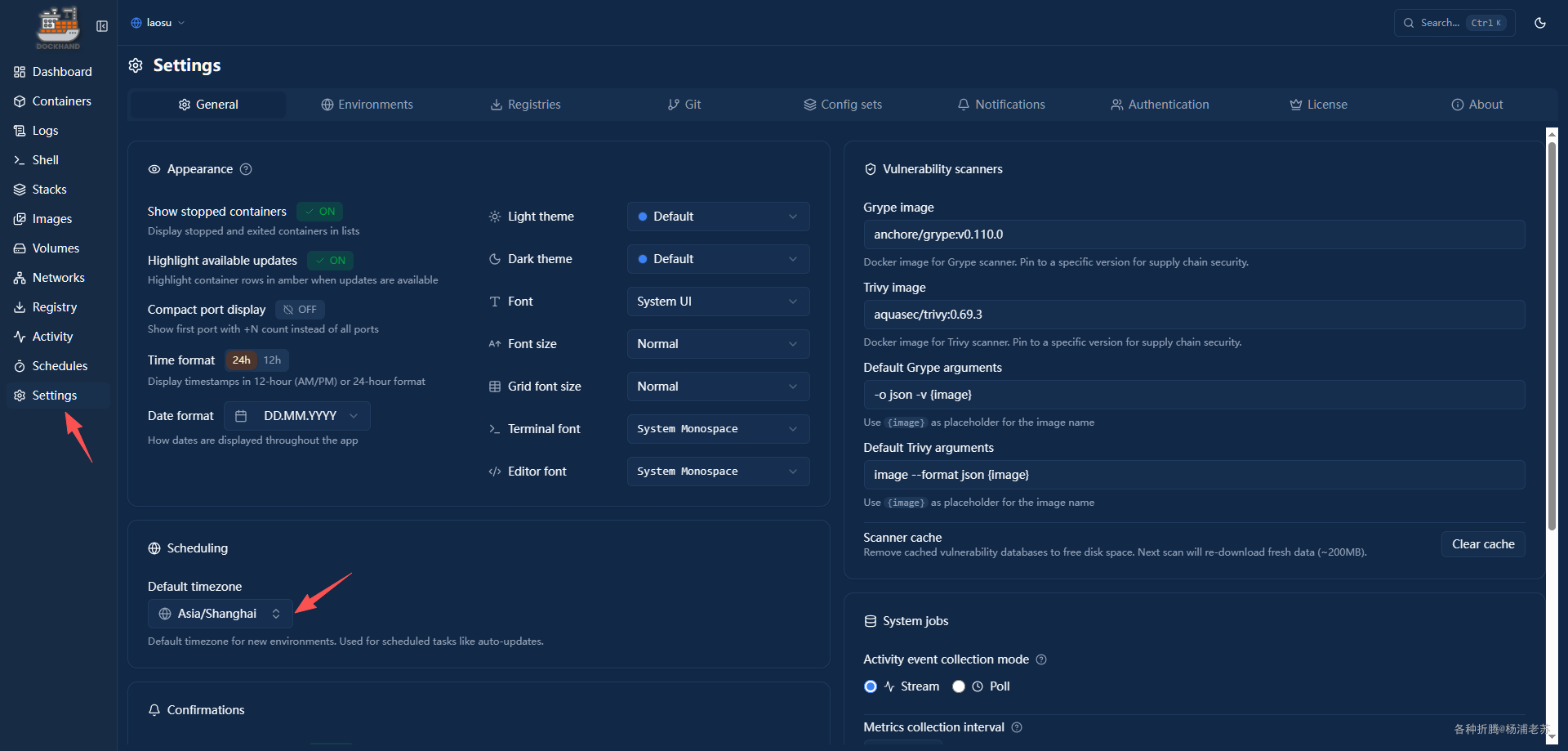Click the calendar icon in the Date format selector

click(x=241, y=416)
